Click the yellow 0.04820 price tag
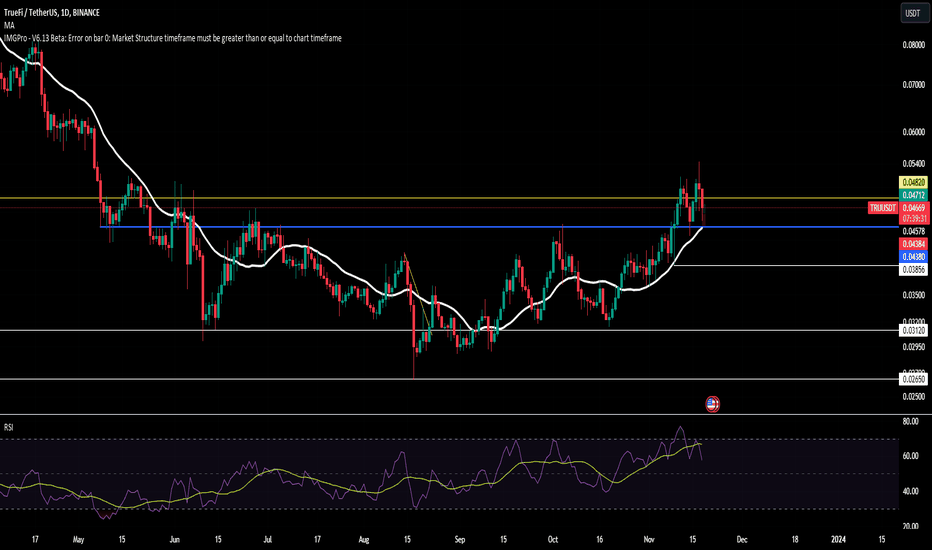Screen dimensions: 932x550 [x=913, y=182]
